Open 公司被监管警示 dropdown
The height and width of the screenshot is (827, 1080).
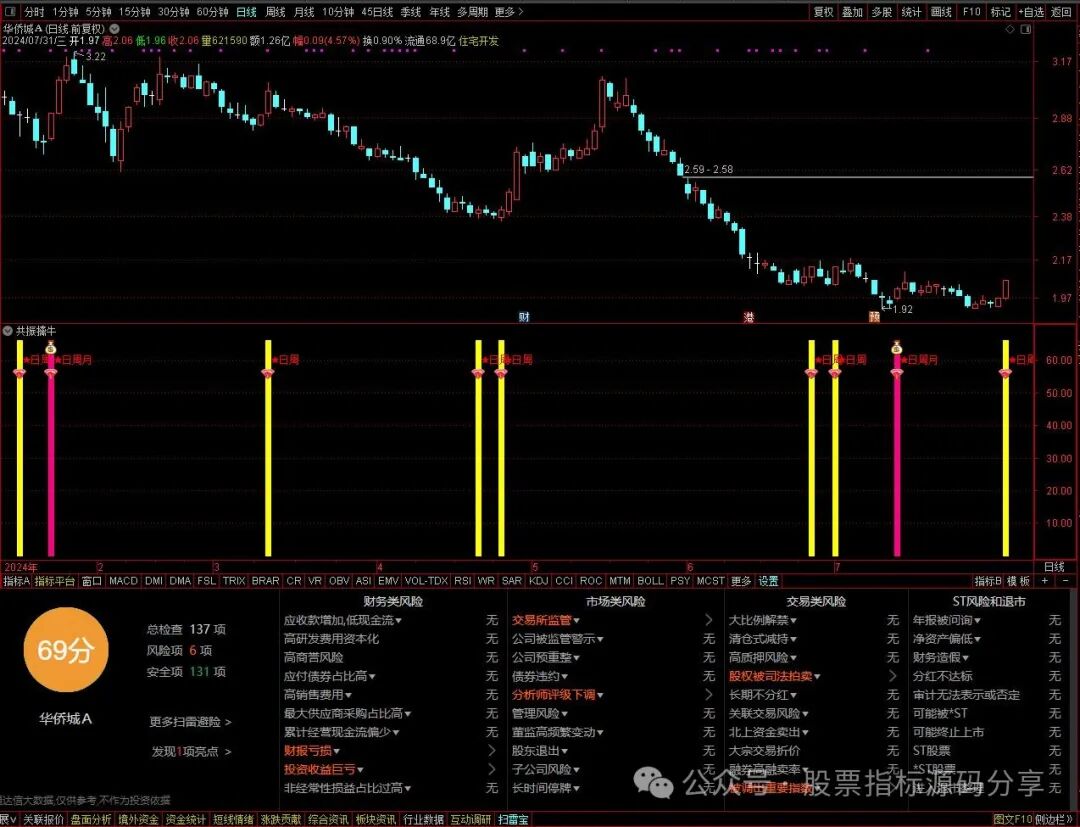[x=558, y=639]
